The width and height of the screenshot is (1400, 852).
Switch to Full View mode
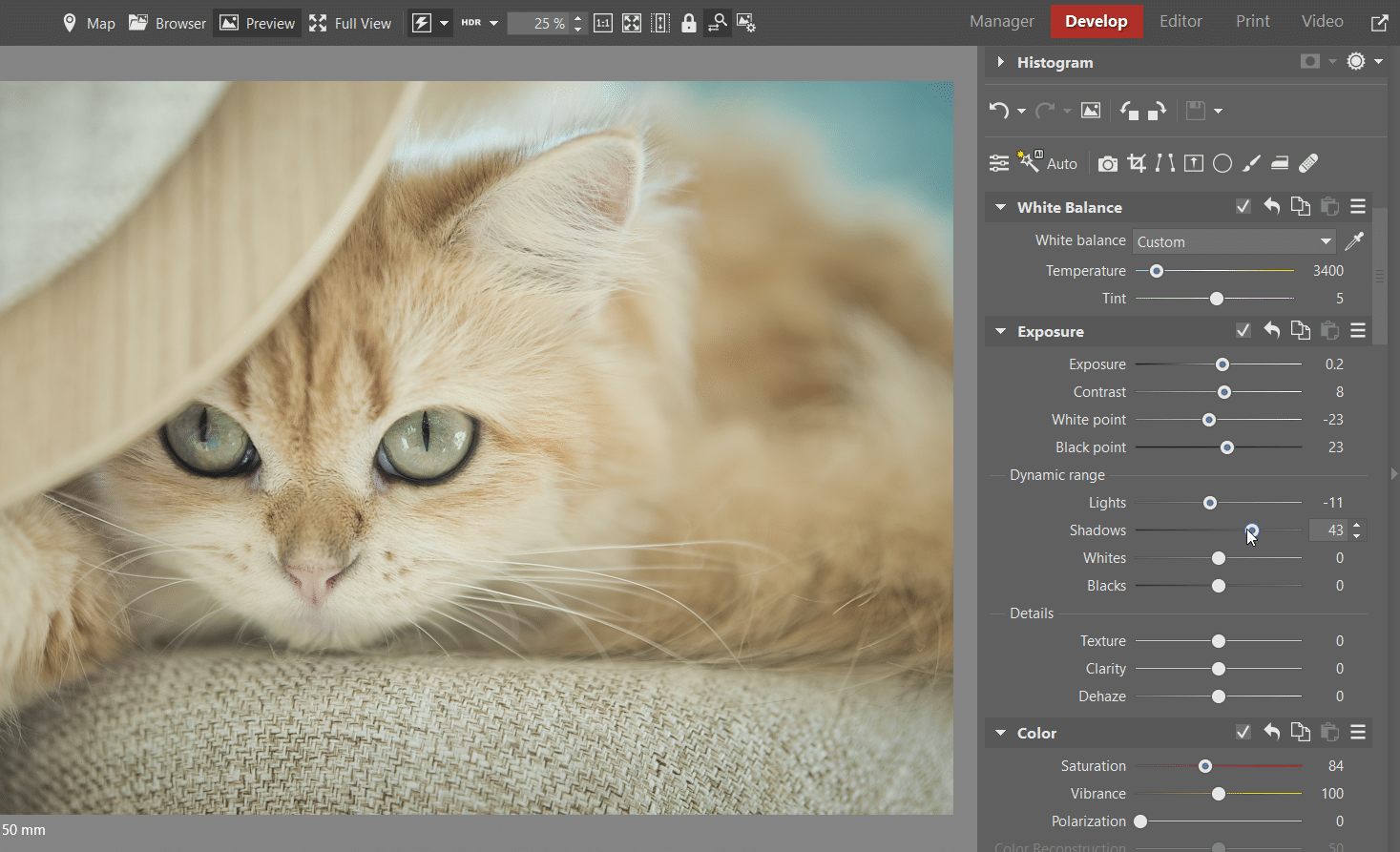(350, 23)
